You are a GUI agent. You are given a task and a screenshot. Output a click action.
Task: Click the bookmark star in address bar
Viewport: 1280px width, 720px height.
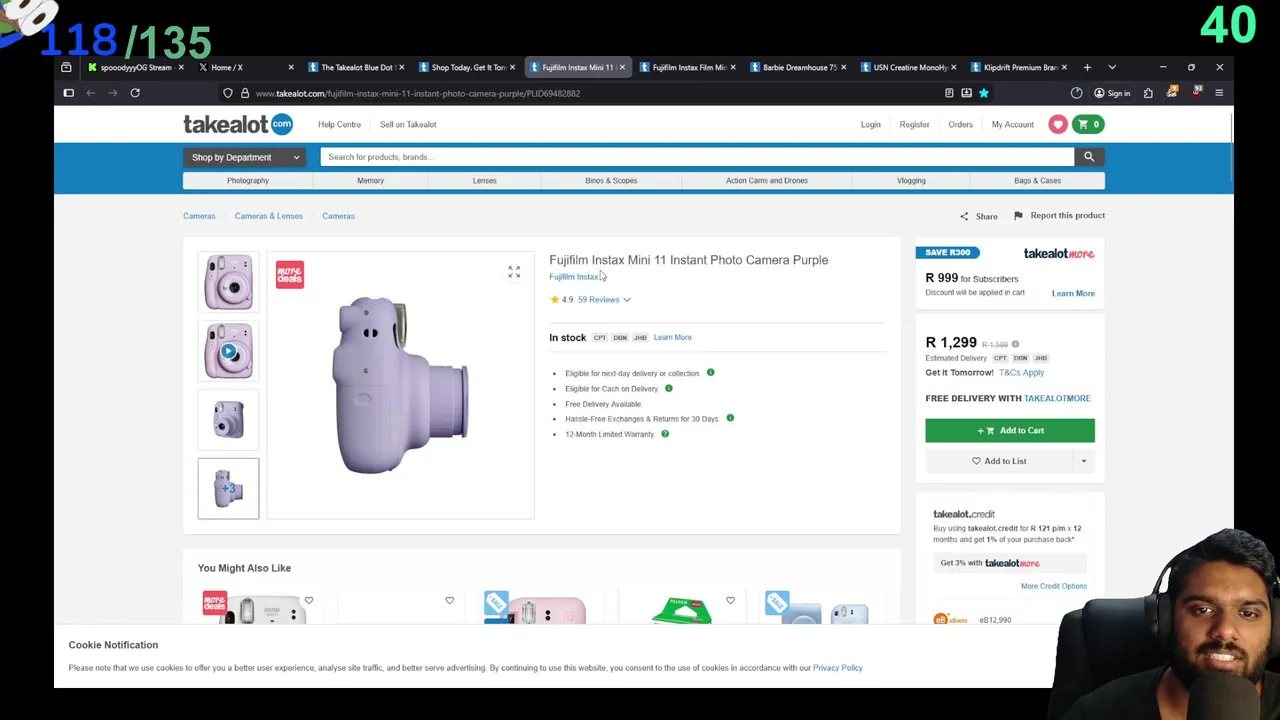[x=983, y=93]
